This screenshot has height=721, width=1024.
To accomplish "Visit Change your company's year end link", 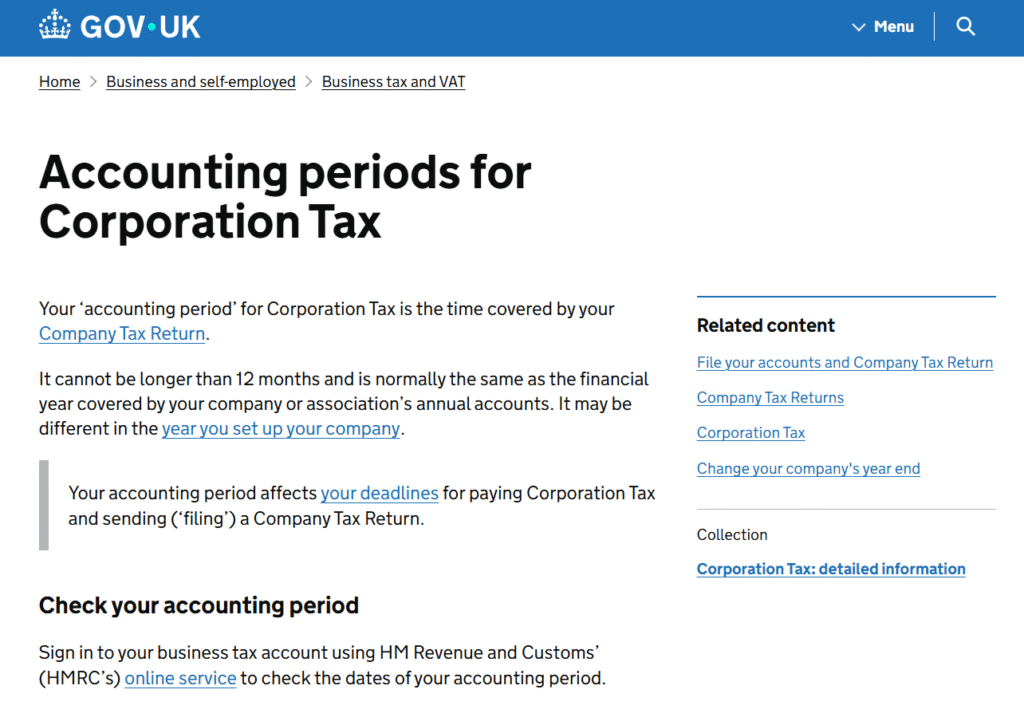I will tap(808, 468).
